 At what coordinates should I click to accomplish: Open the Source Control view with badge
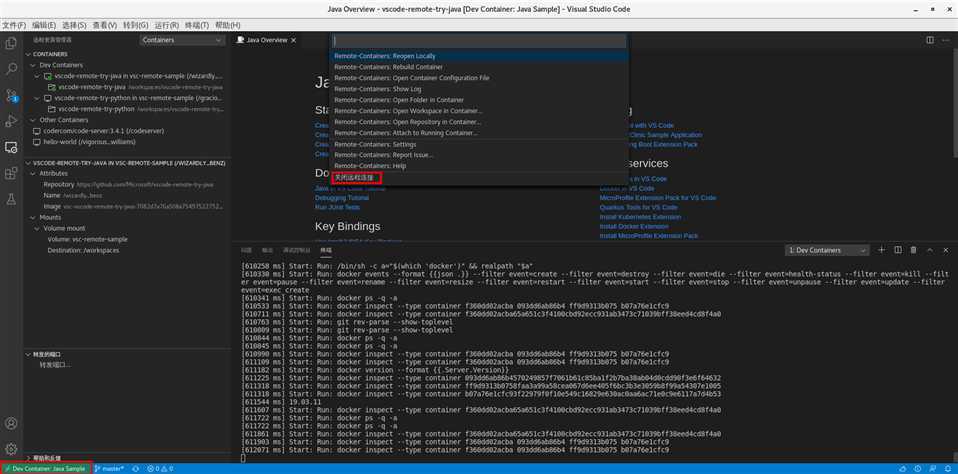(11, 95)
